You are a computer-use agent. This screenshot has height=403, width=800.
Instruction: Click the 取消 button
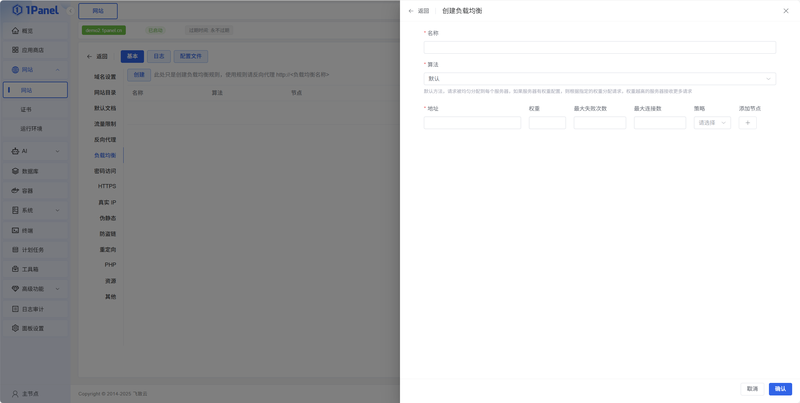[752, 389]
